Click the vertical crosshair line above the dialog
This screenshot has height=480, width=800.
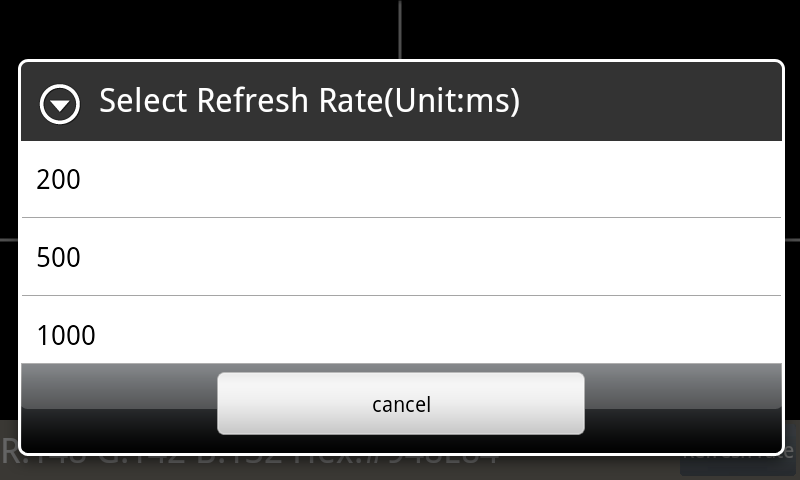(x=400, y=29)
